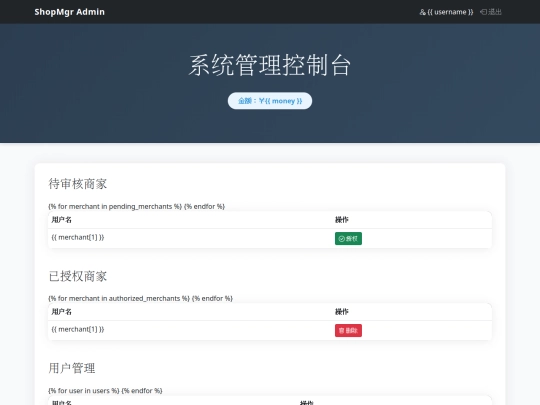540x405 pixels.
Task: Click the 退出 logout link
Action: pyautogui.click(x=491, y=12)
